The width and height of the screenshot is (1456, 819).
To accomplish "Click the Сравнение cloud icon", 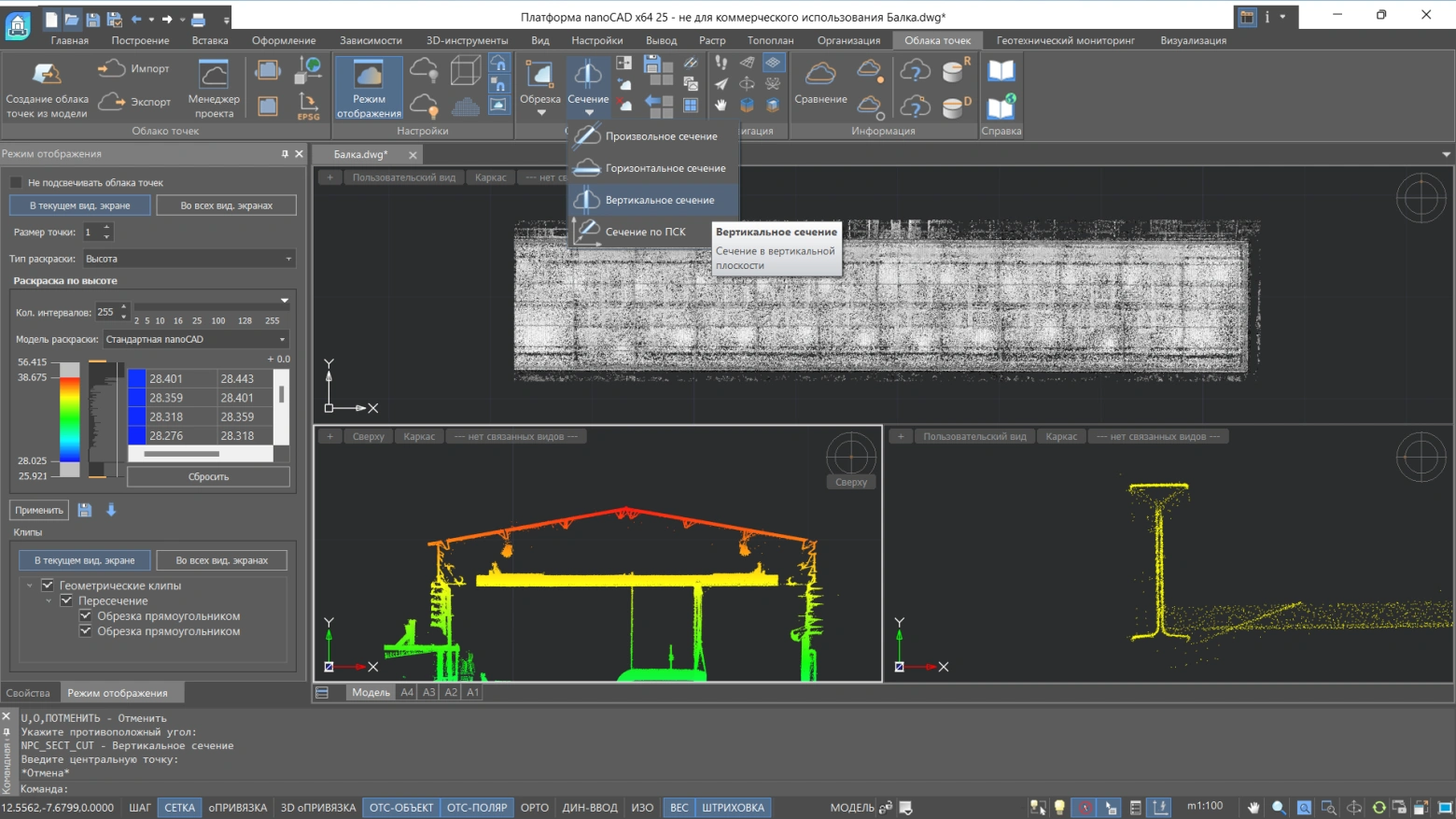I will (820, 75).
